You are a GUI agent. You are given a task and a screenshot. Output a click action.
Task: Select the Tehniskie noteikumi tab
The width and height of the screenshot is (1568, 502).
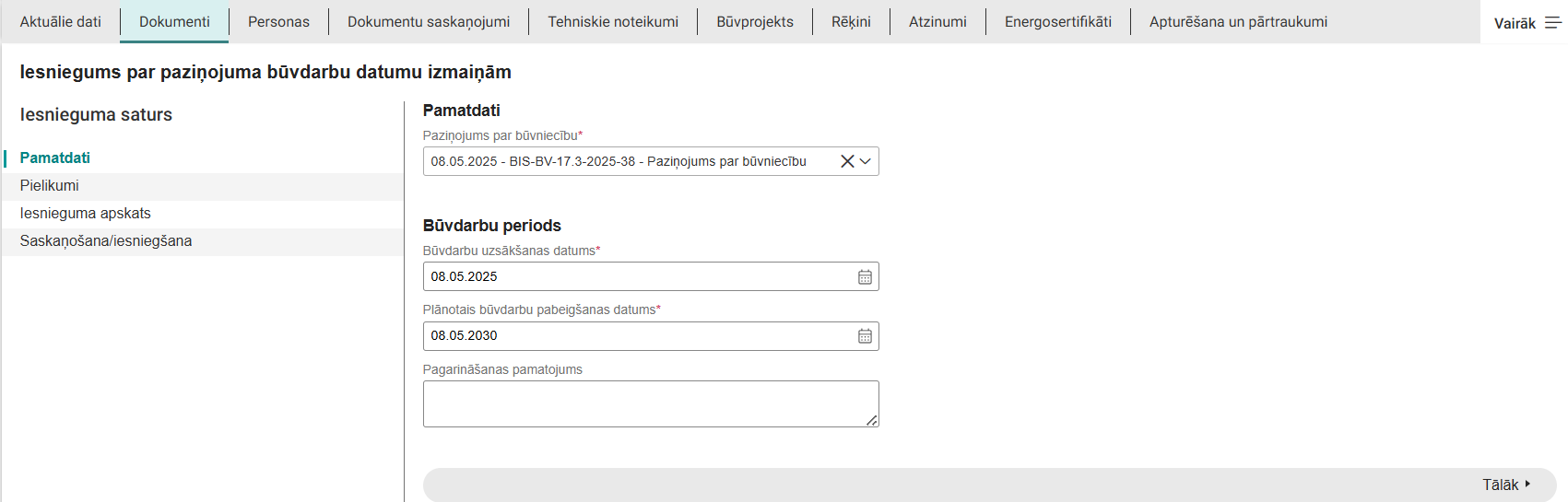coord(613,22)
